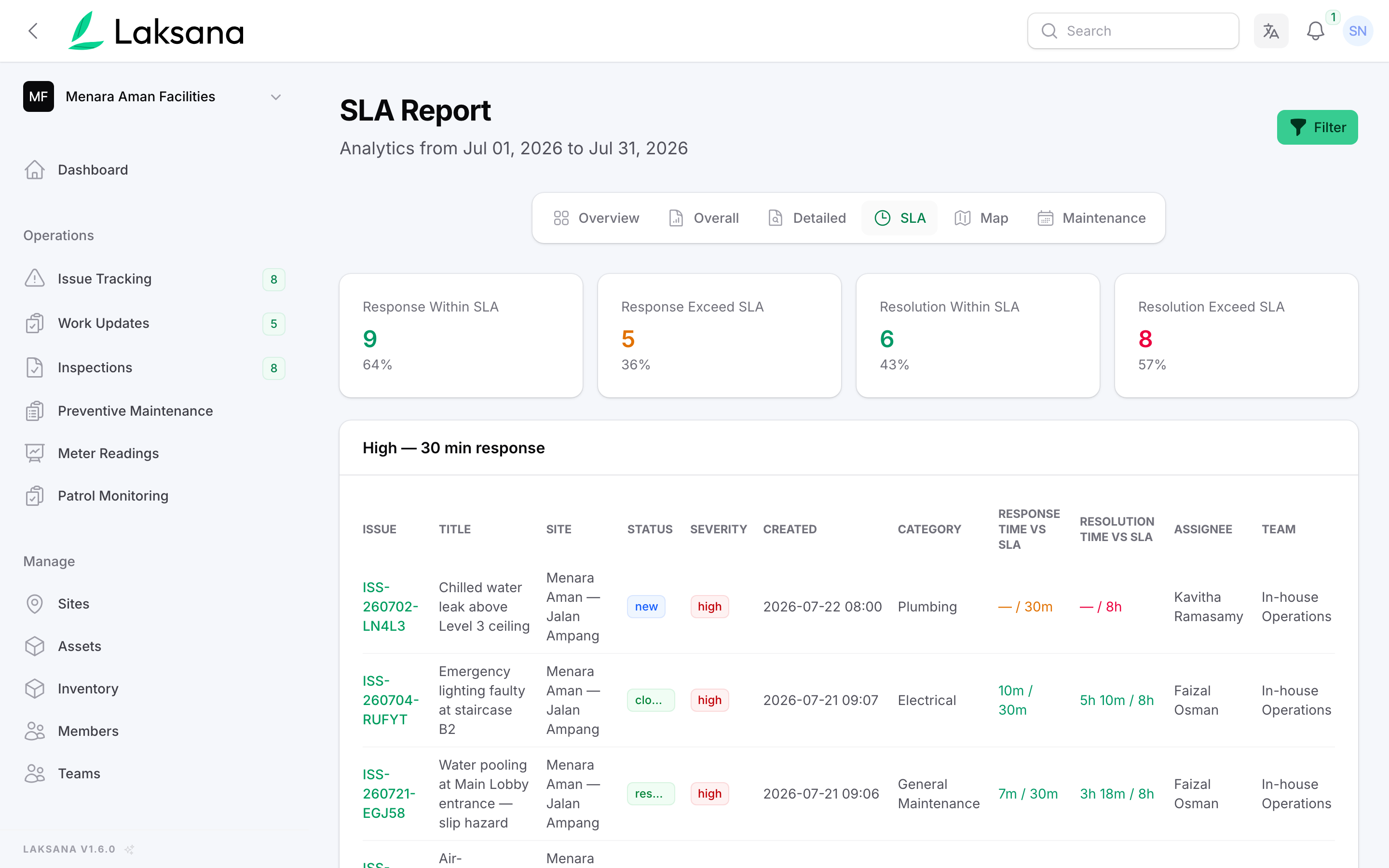The image size is (1389, 868).
Task: Go to Issue Tracking warning icon
Action: tap(35, 278)
